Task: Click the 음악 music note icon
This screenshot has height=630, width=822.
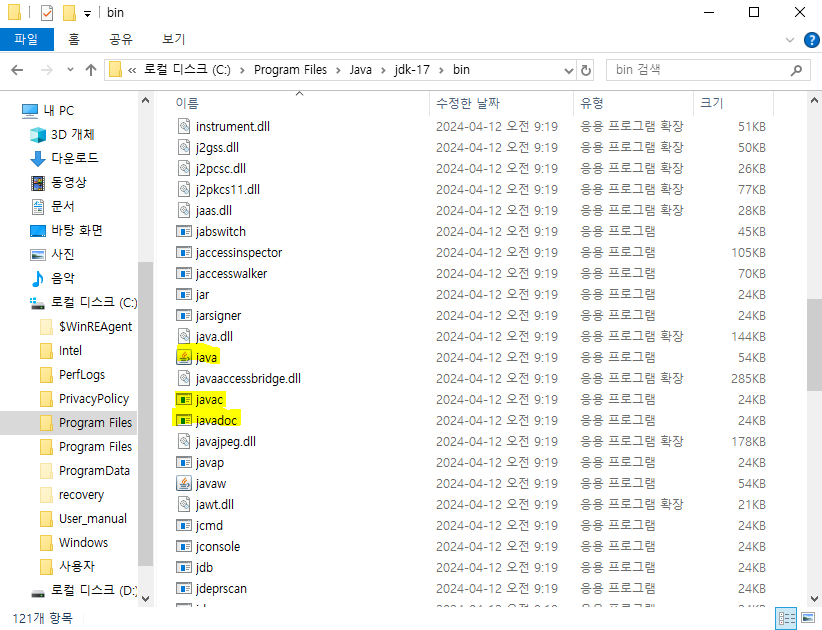Action: [x=38, y=279]
